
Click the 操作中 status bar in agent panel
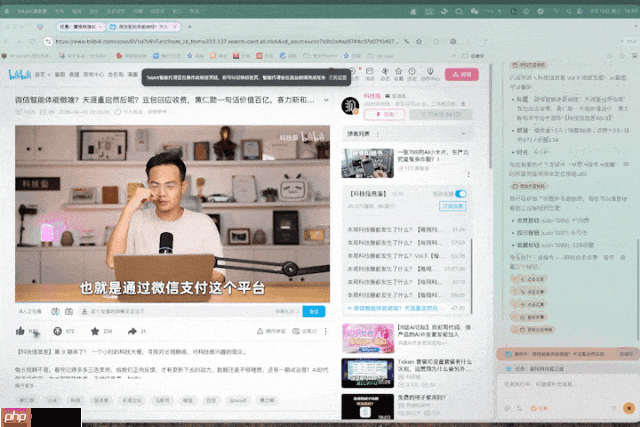(567, 354)
